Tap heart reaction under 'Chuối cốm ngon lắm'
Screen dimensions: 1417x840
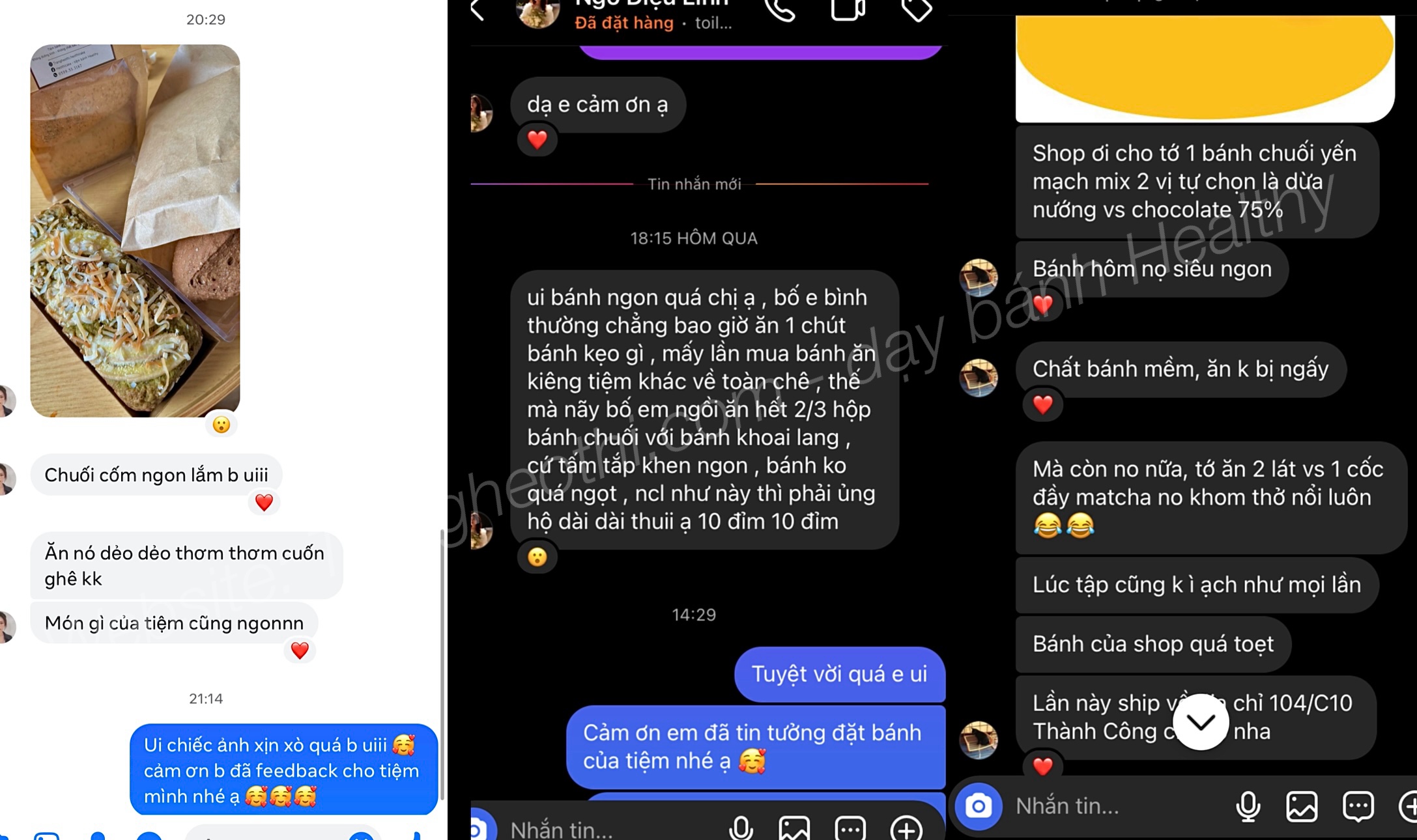[x=264, y=503]
